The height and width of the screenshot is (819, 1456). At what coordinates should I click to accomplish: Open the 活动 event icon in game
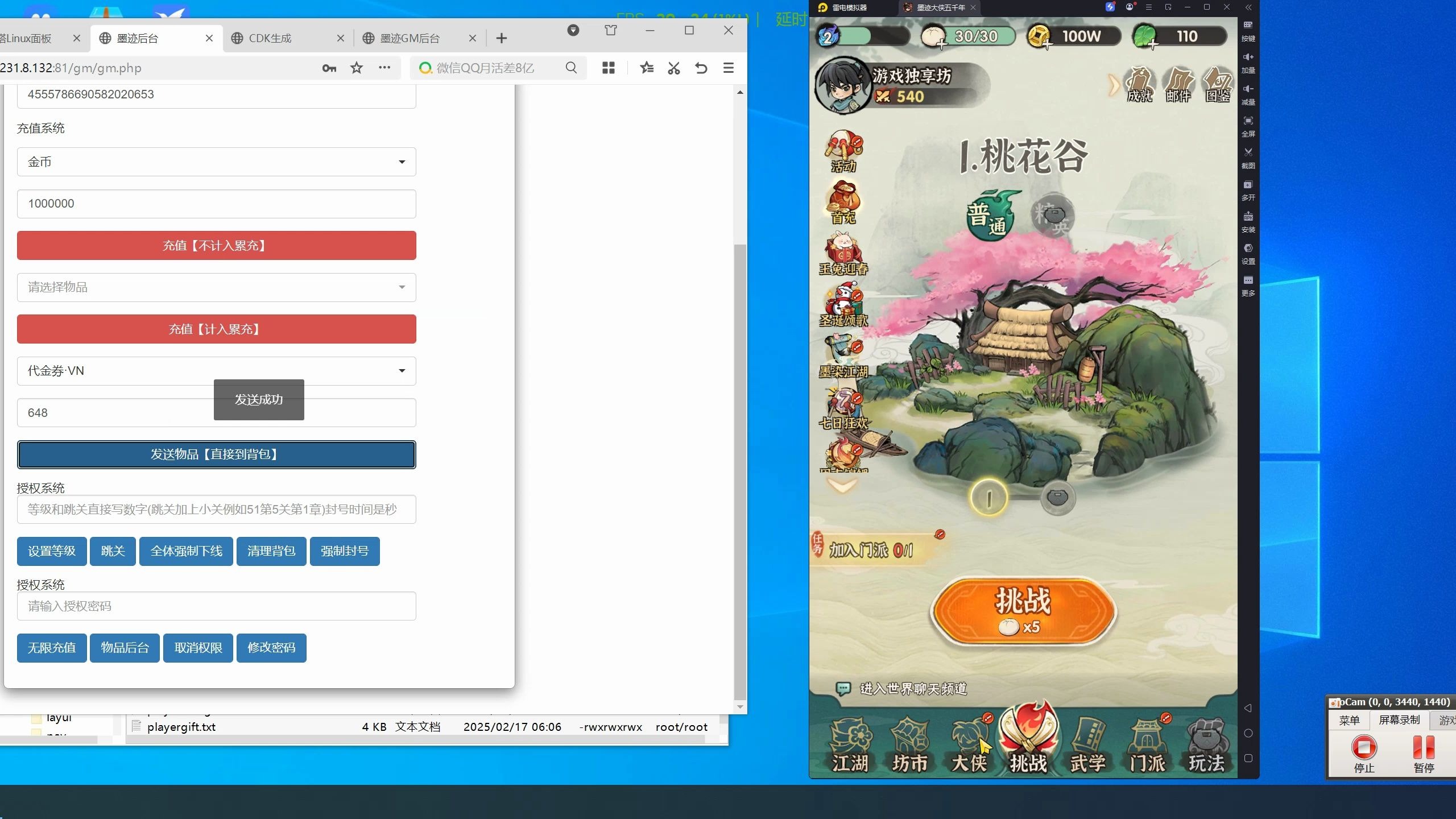click(843, 151)
